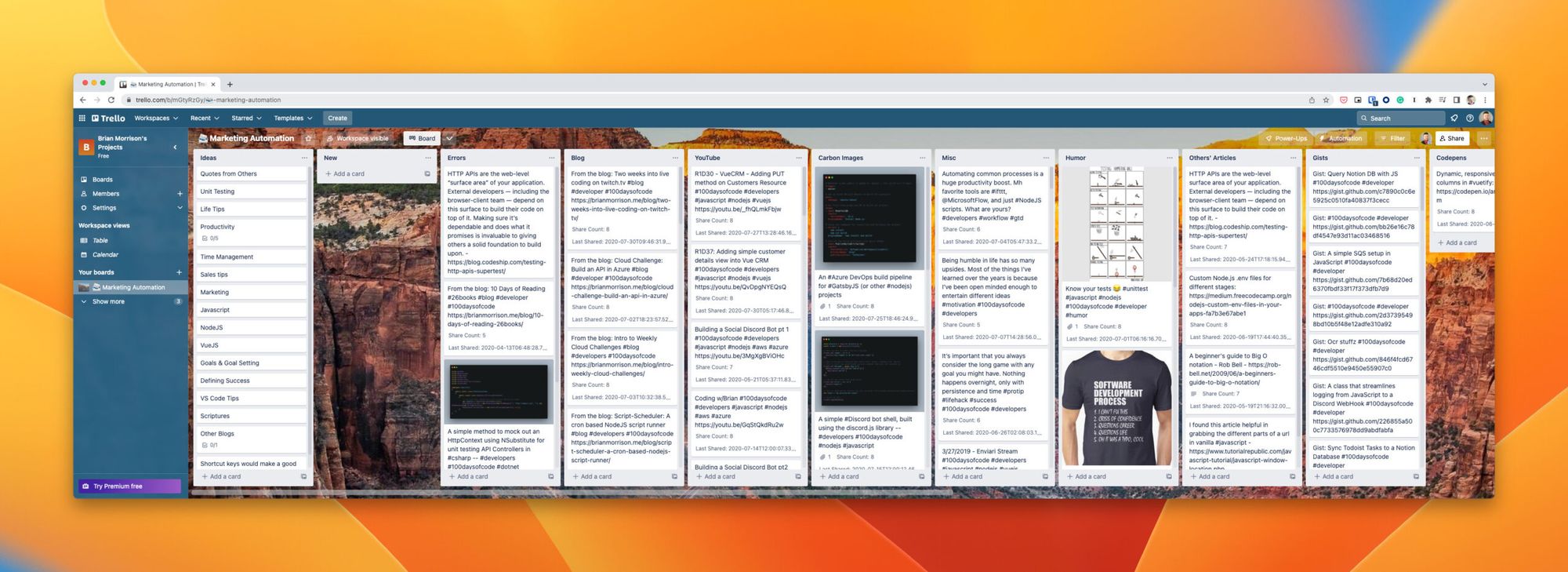Image resolution: width=1568 pixels, height=572 pixels.
Task: Click the Create button
Action: (337, 118)
